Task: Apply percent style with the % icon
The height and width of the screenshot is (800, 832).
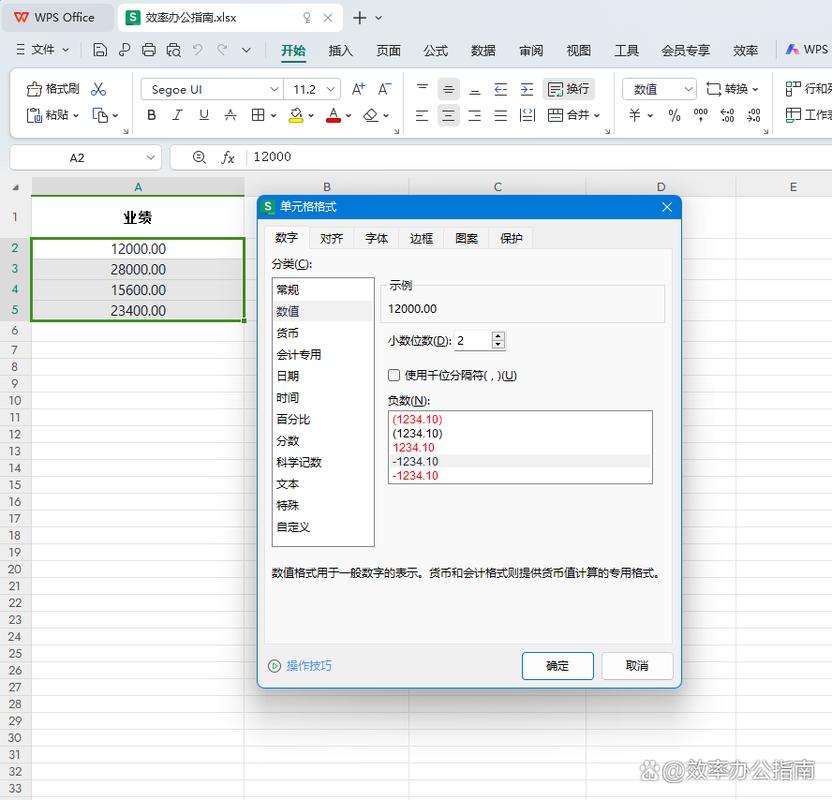Action: click(x=672, y=115)
